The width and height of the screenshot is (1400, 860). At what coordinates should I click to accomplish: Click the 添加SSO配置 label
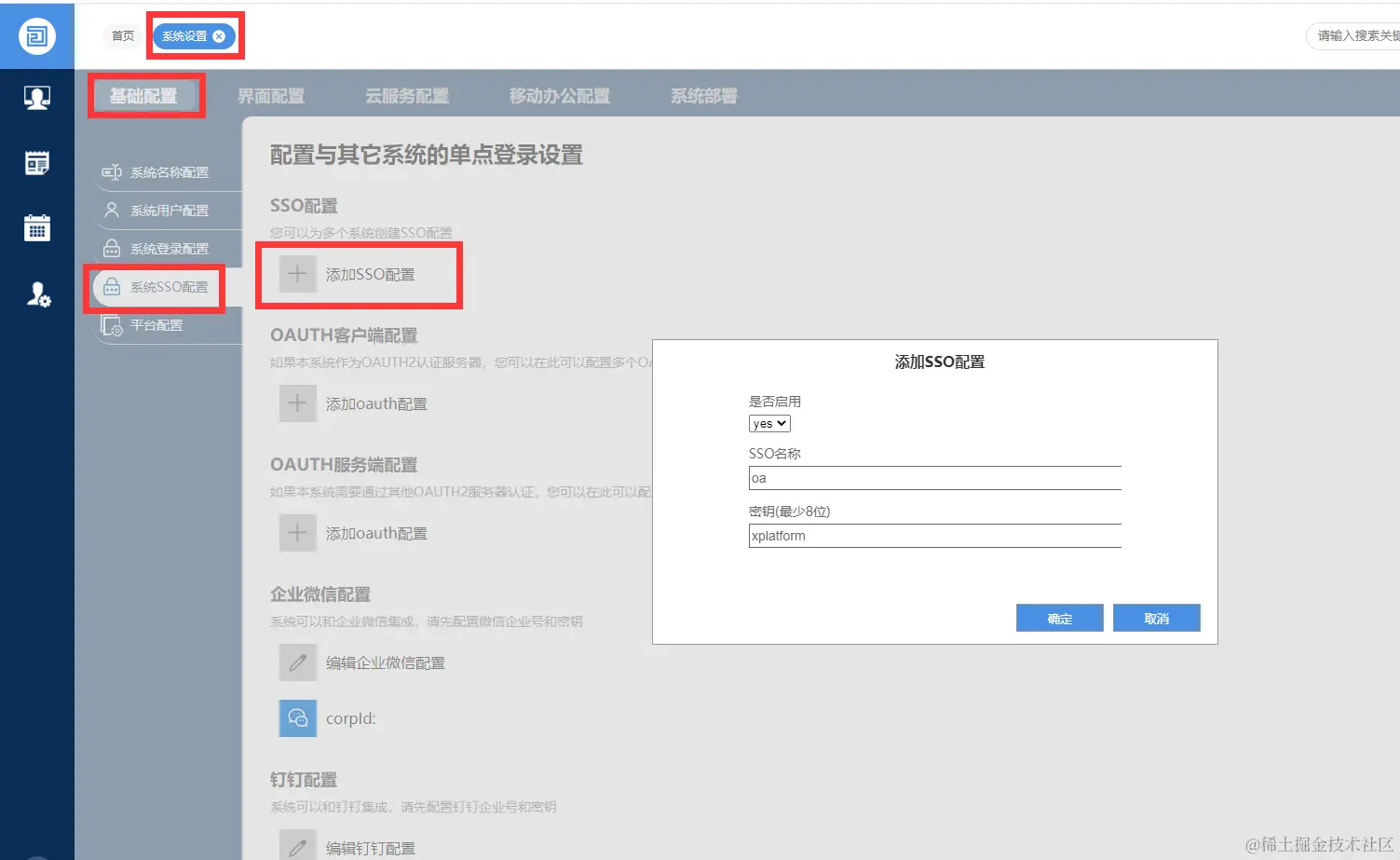point(371,275)
